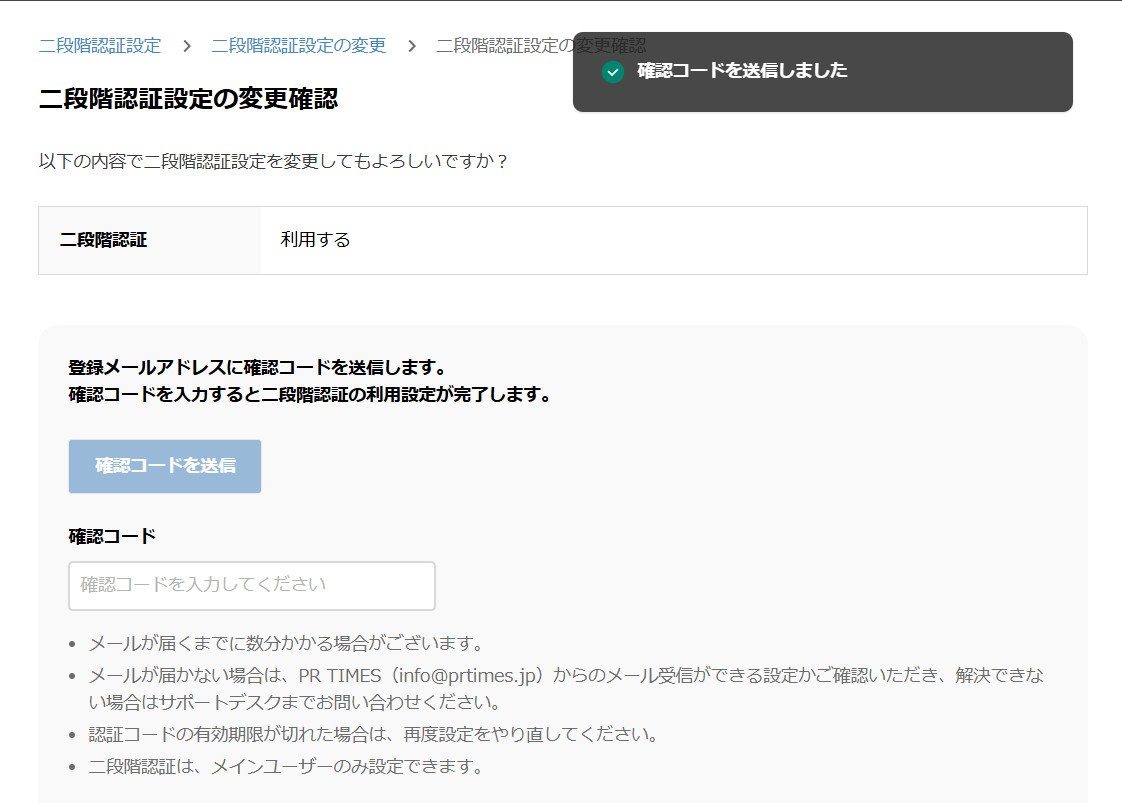Click the confirmation question text below the heading
The image size is (1122, 803).
click(x=270, y=162)
